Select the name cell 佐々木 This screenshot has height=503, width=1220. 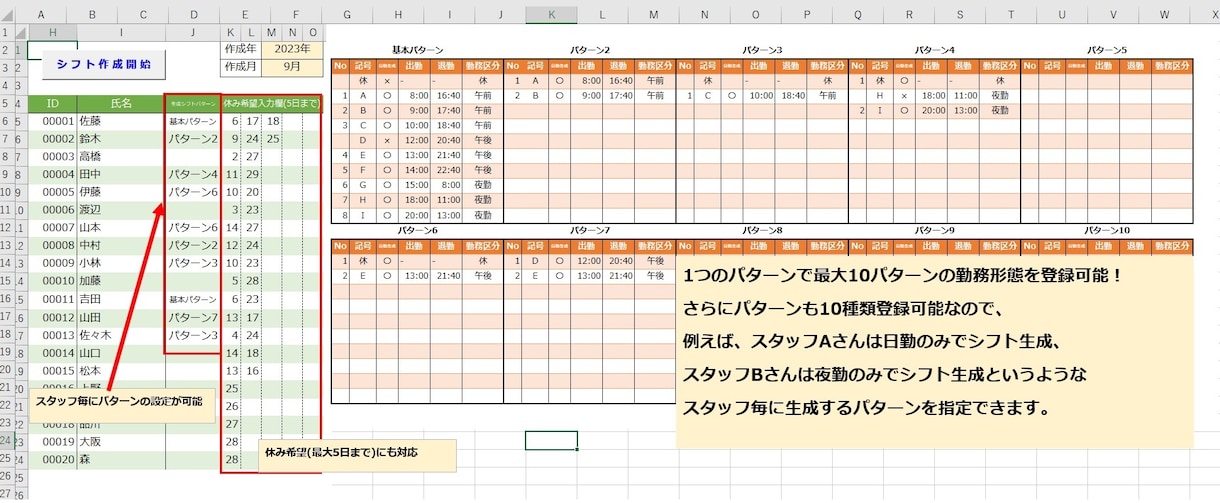point(121,335)
